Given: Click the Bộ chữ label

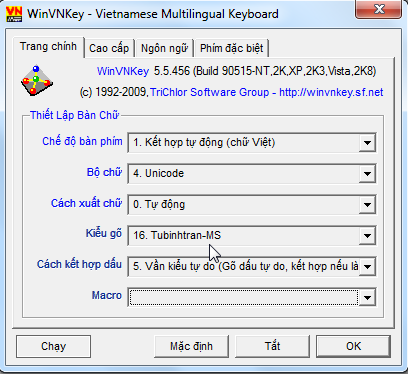Looking at the screenshot, I should pyautogui.click(x=104, y=172).
